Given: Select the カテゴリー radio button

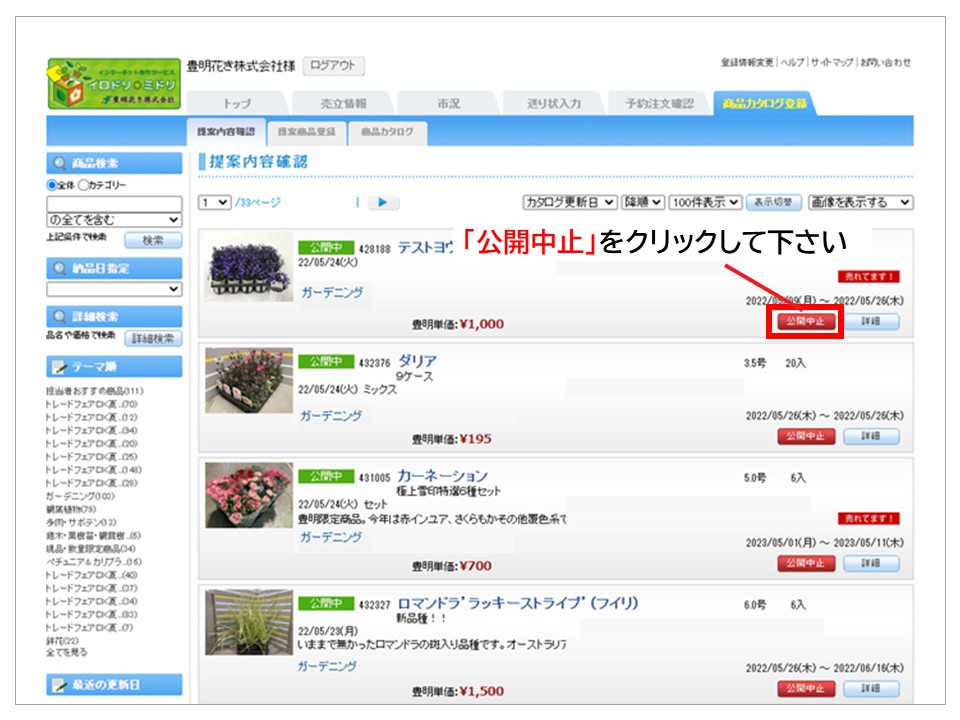Looking at the screenshot, I should [83, 185].
